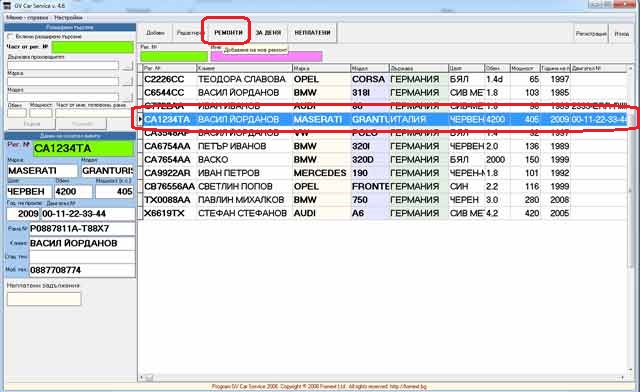Click the GV Car Service title bar icon
The height and width of the screenshot is (392, 640).
(x=7, y=5)
